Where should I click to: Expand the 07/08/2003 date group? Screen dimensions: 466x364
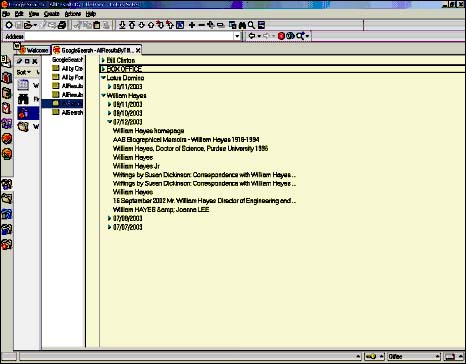(110, 218)
